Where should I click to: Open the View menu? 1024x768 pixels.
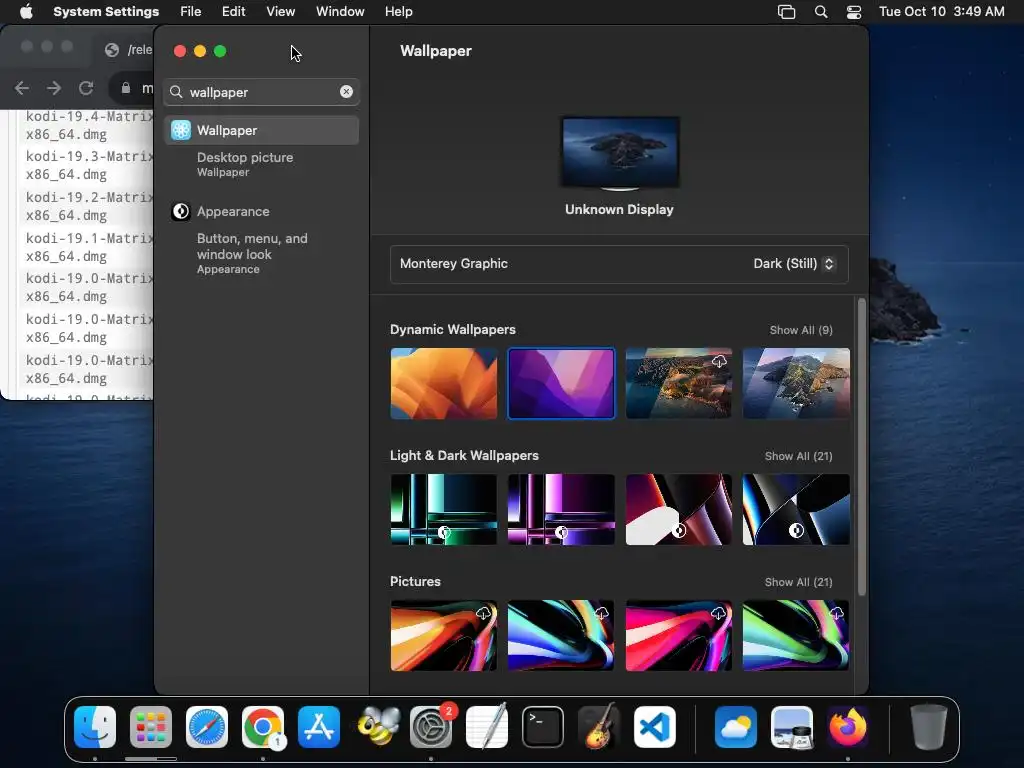tap(280, 12)
